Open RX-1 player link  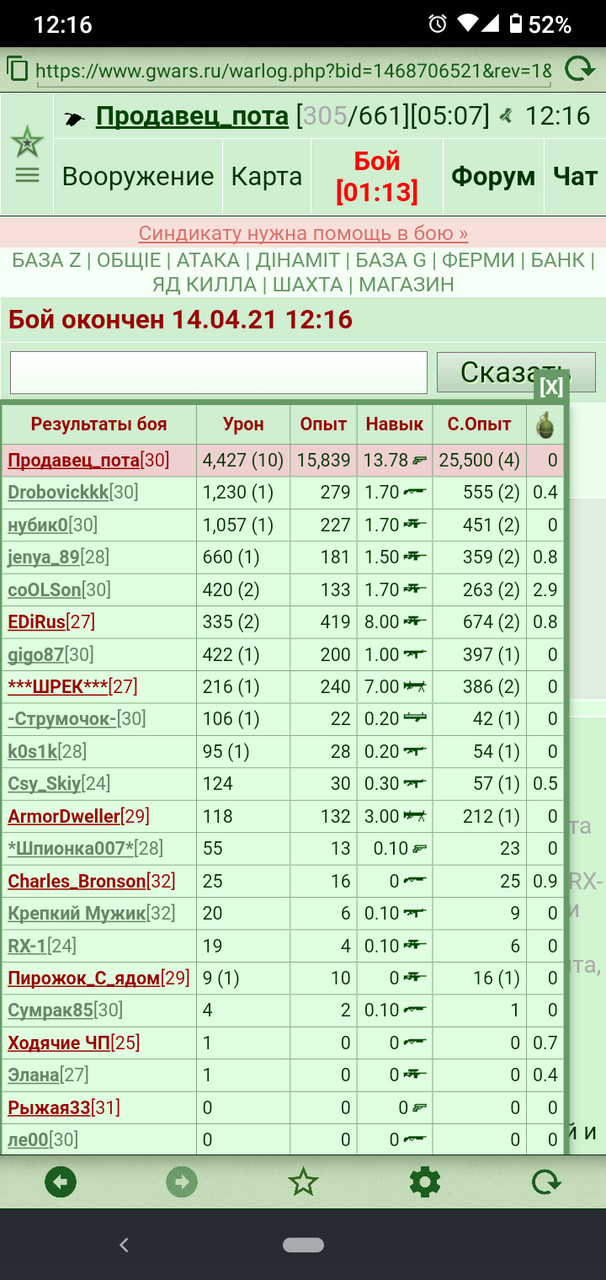pyautogui.click(x=28, y=946)
